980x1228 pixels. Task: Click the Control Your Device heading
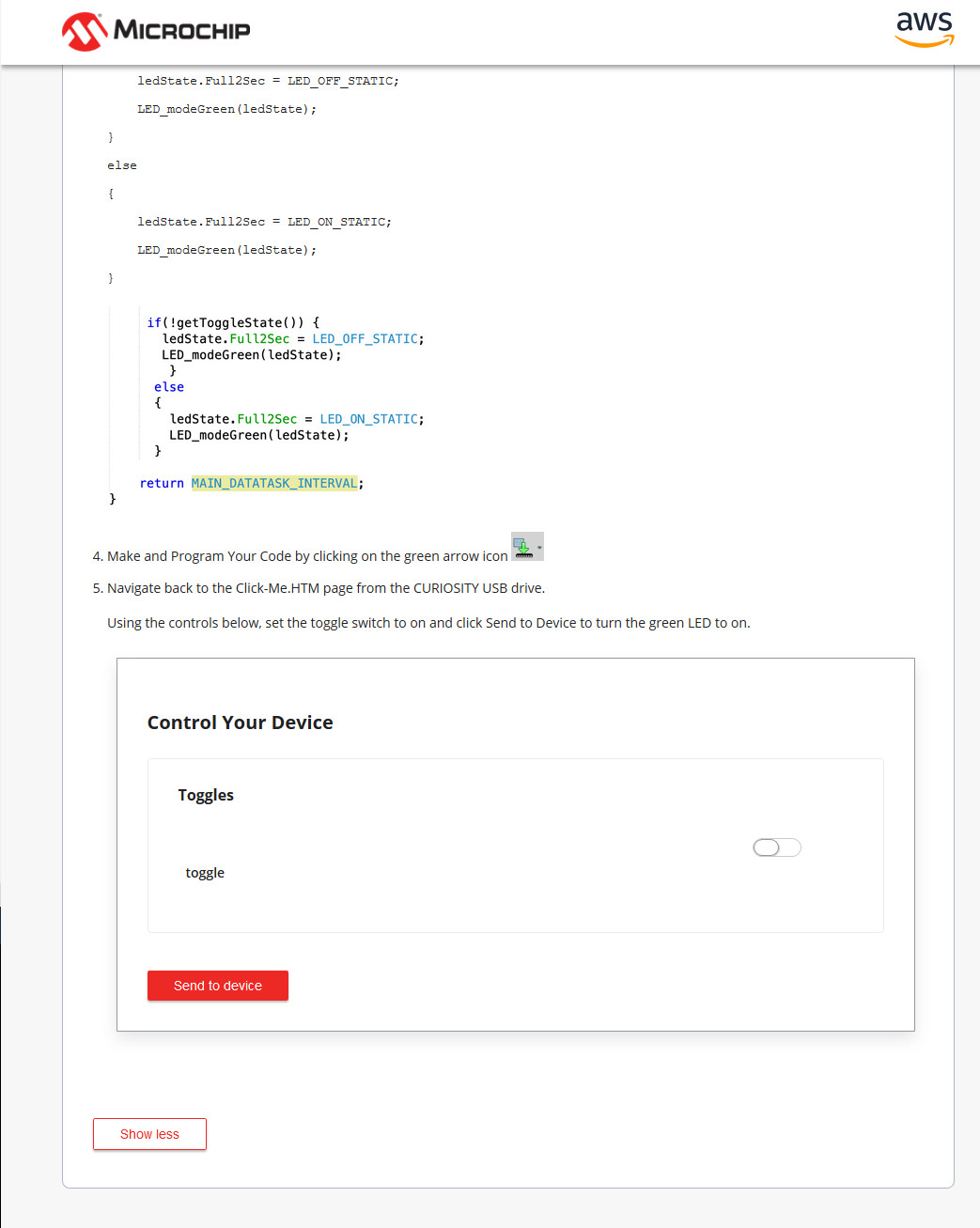(x=240, y=723)
